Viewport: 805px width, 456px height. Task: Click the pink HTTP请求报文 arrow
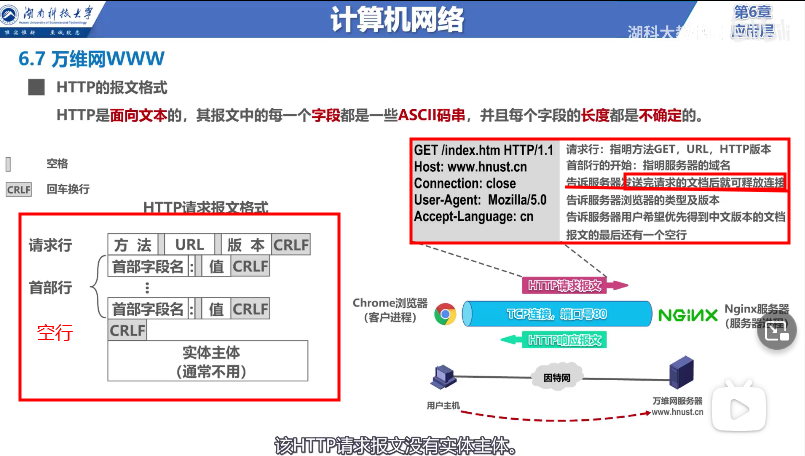(x=574, y=286)
